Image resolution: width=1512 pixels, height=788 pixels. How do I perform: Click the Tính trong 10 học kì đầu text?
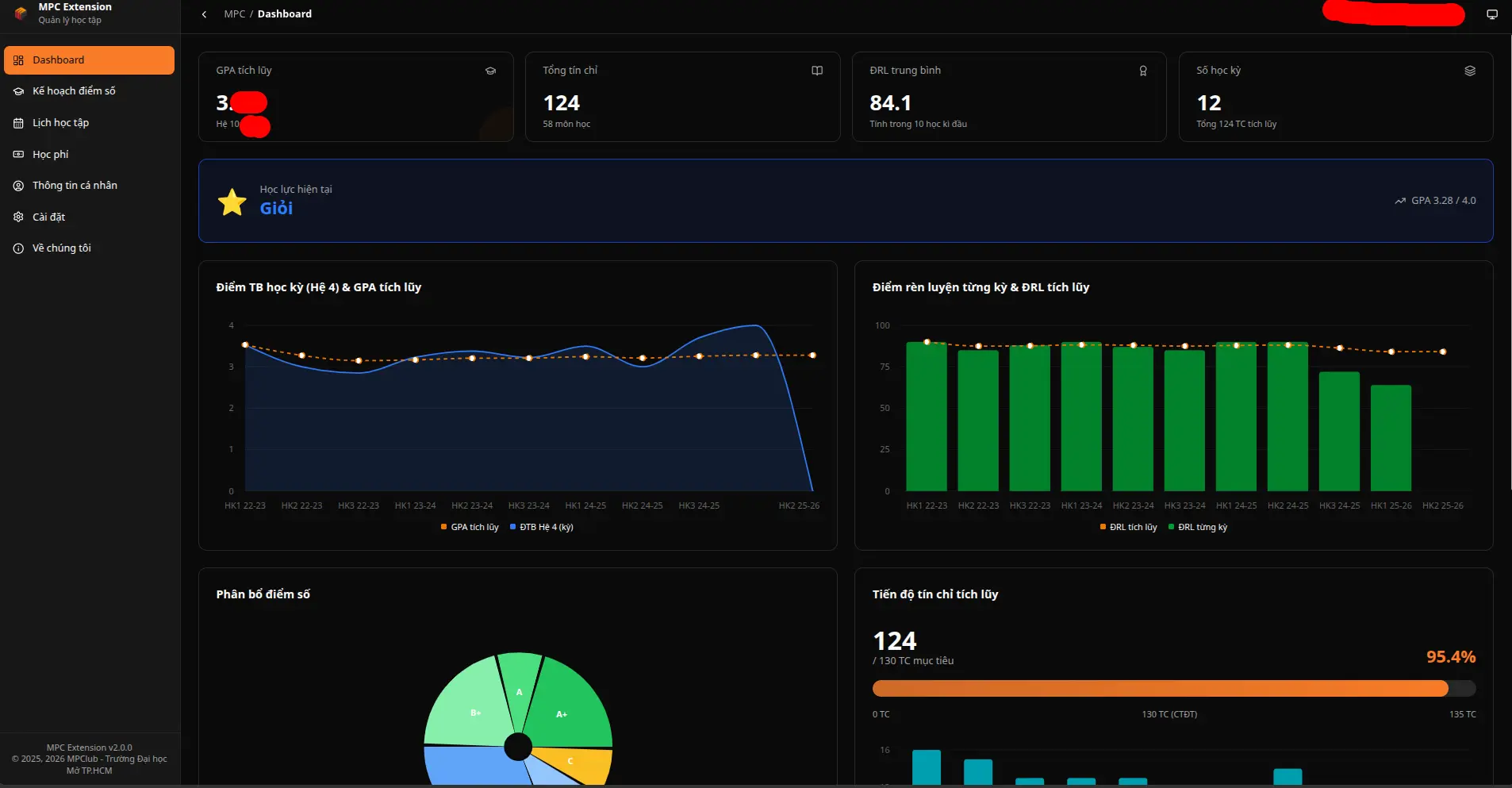point(918,124)
